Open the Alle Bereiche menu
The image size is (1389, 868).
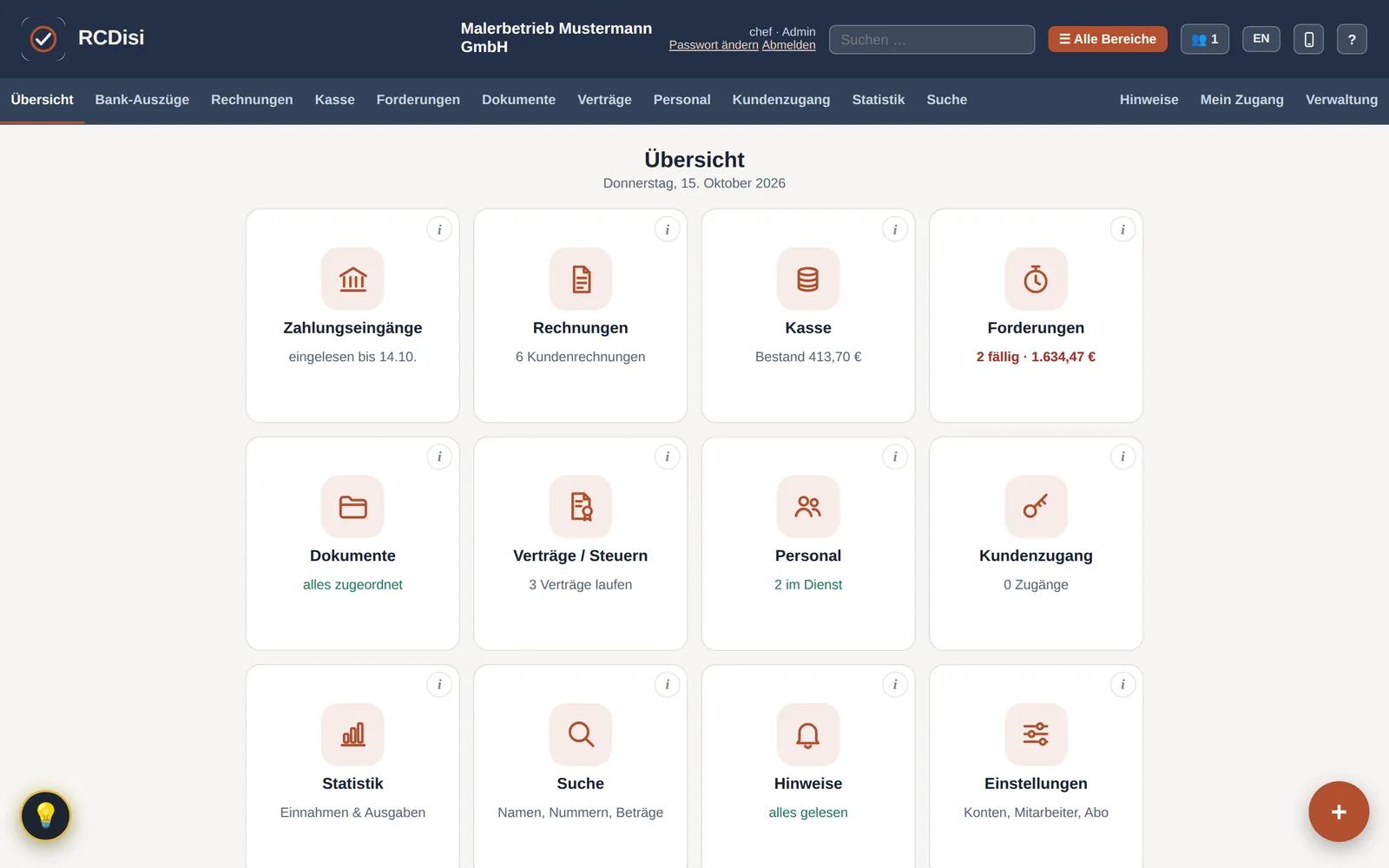click(x=1108, y=39)
